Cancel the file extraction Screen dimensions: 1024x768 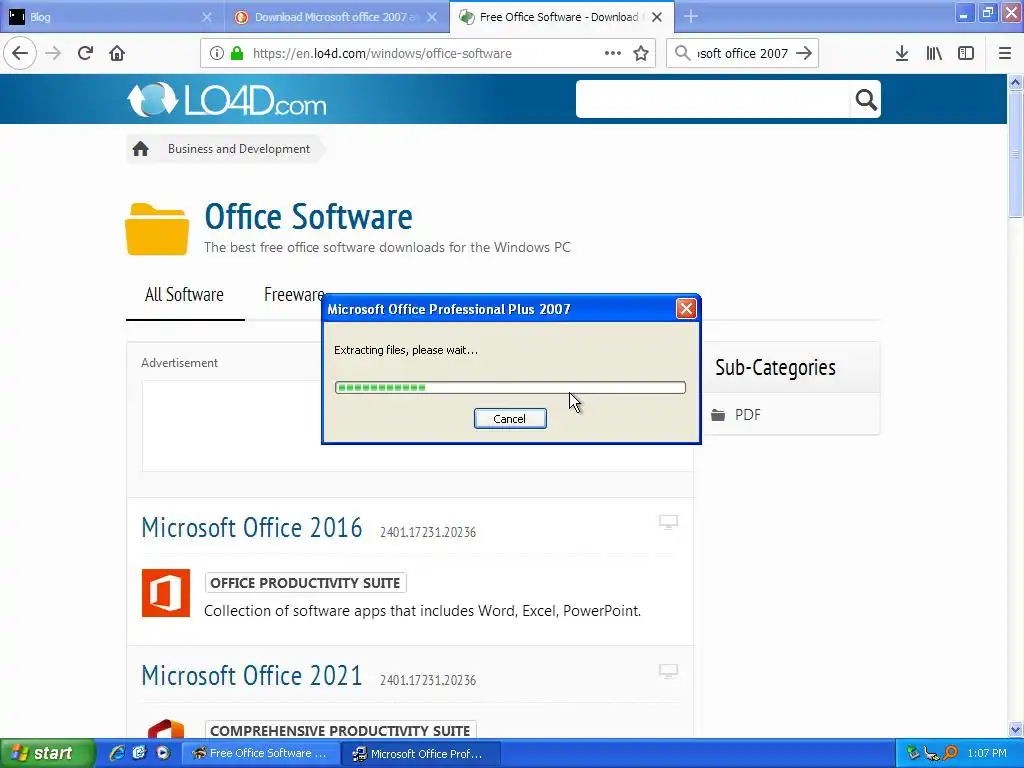point(510,419)
